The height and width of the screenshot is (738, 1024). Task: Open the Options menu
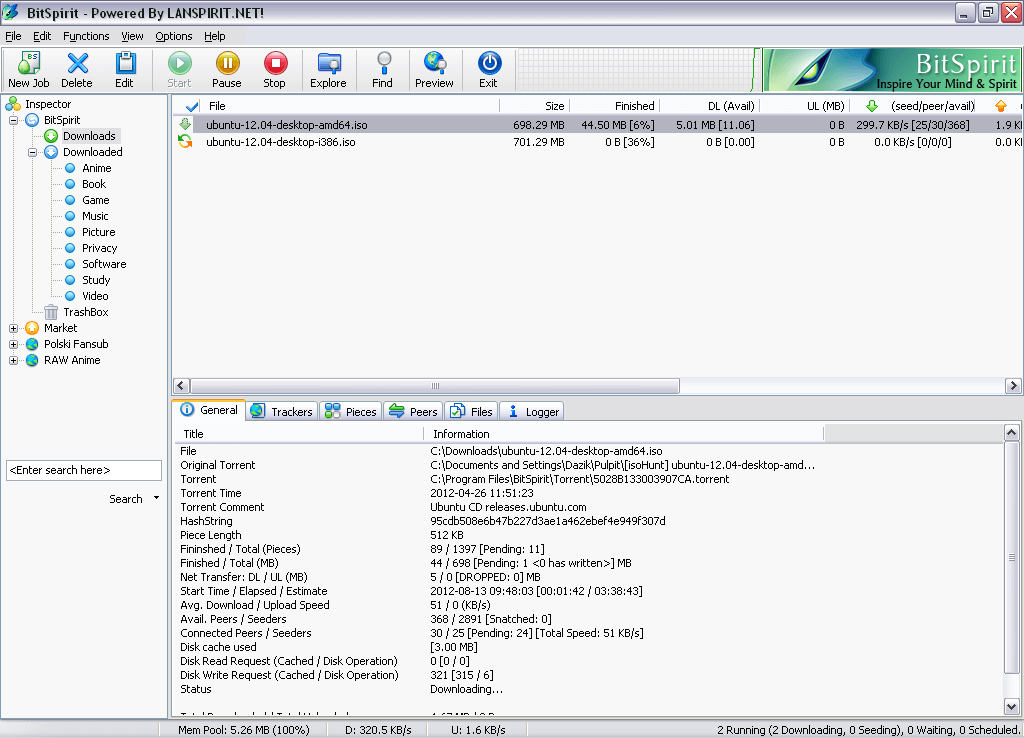[174, 36]
